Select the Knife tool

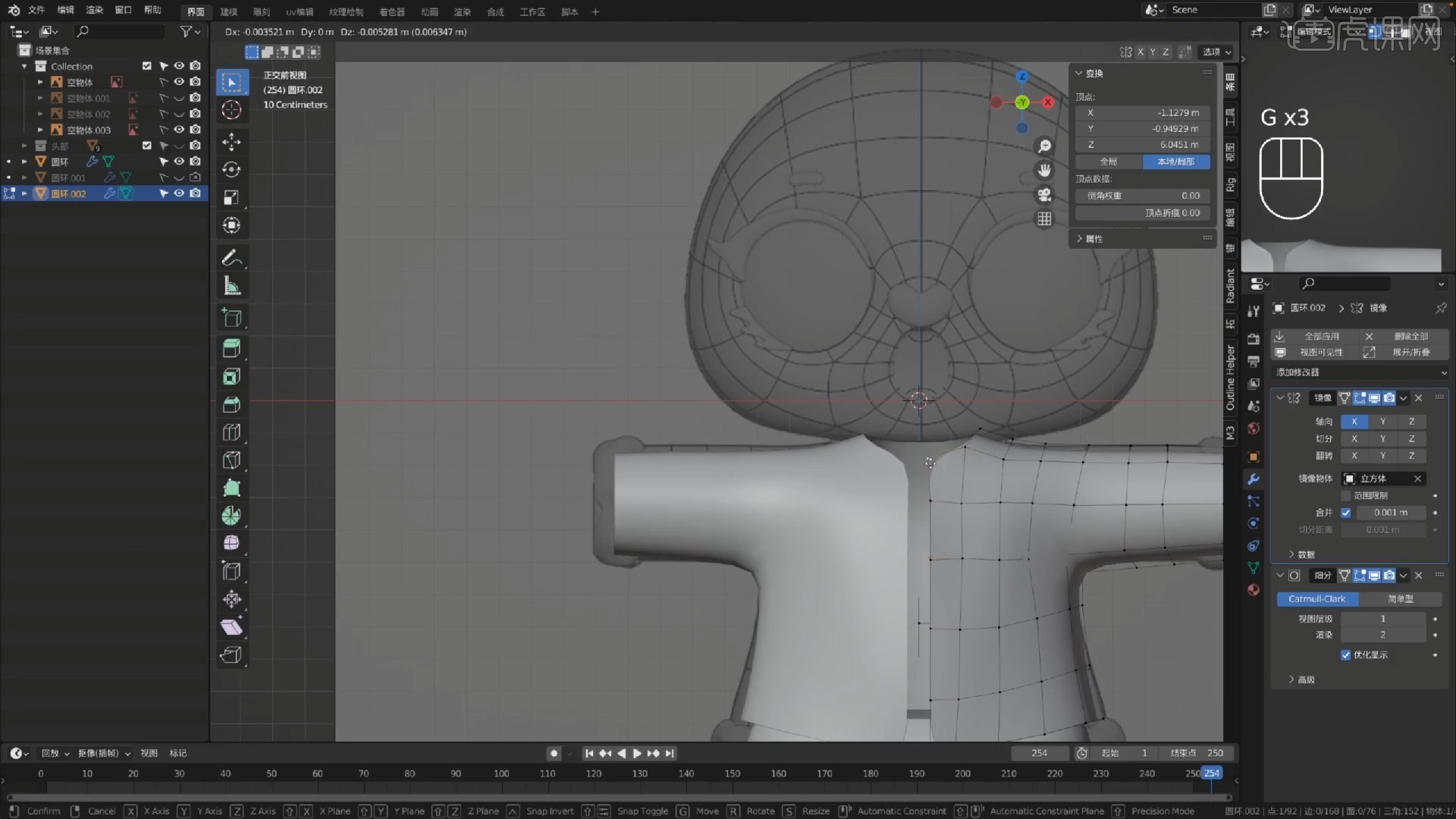pos(232,460)
